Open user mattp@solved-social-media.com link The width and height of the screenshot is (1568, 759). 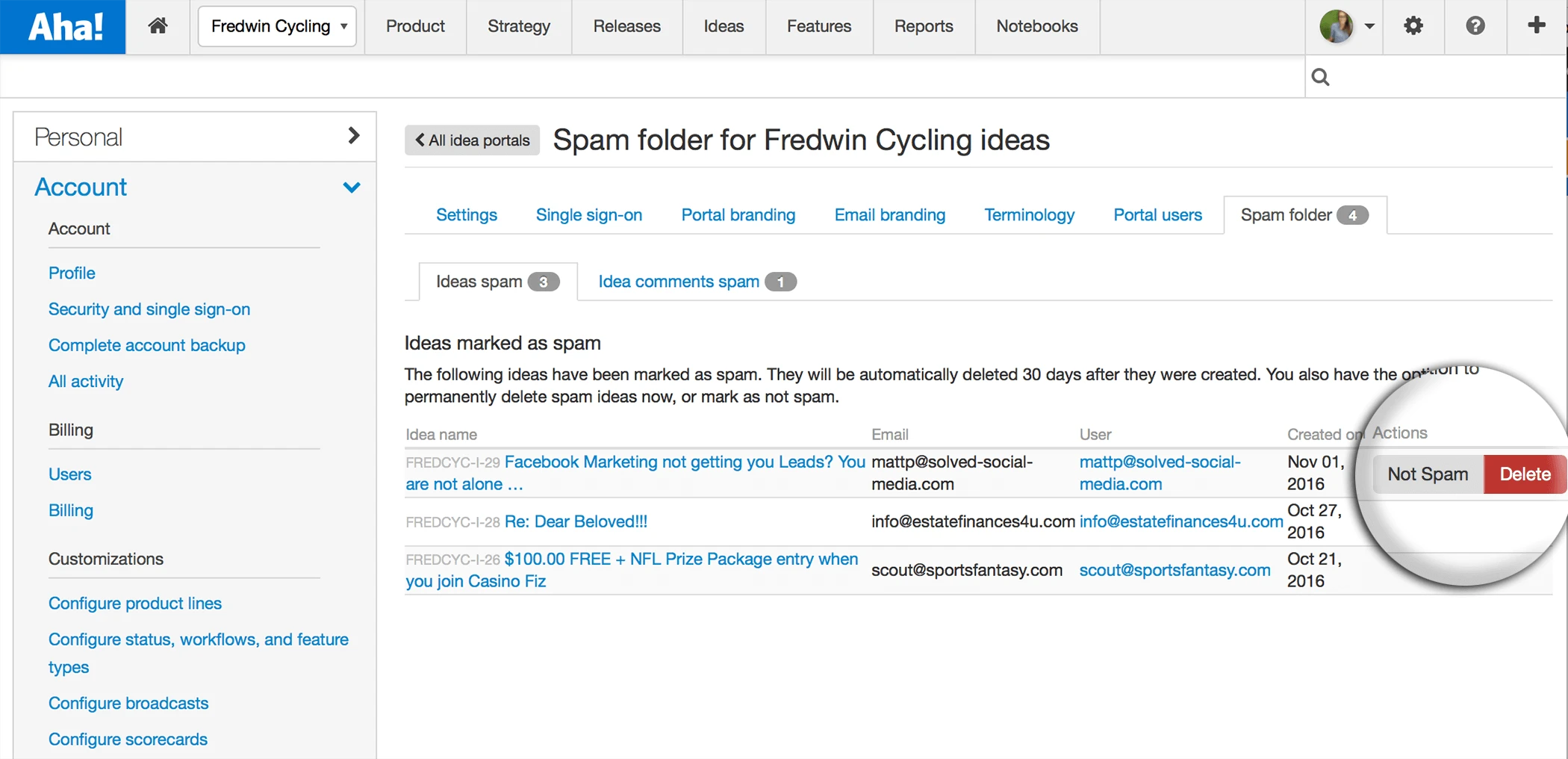1160,473
